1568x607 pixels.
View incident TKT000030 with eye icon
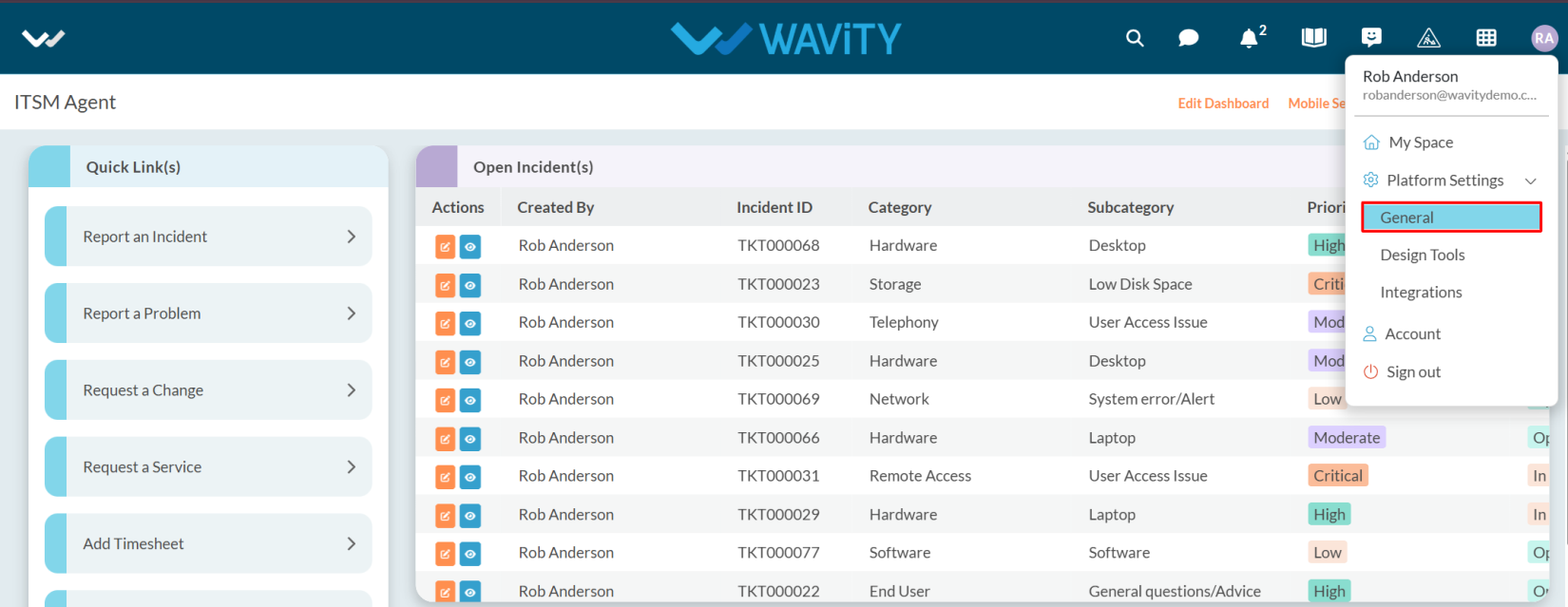(470, 324)
